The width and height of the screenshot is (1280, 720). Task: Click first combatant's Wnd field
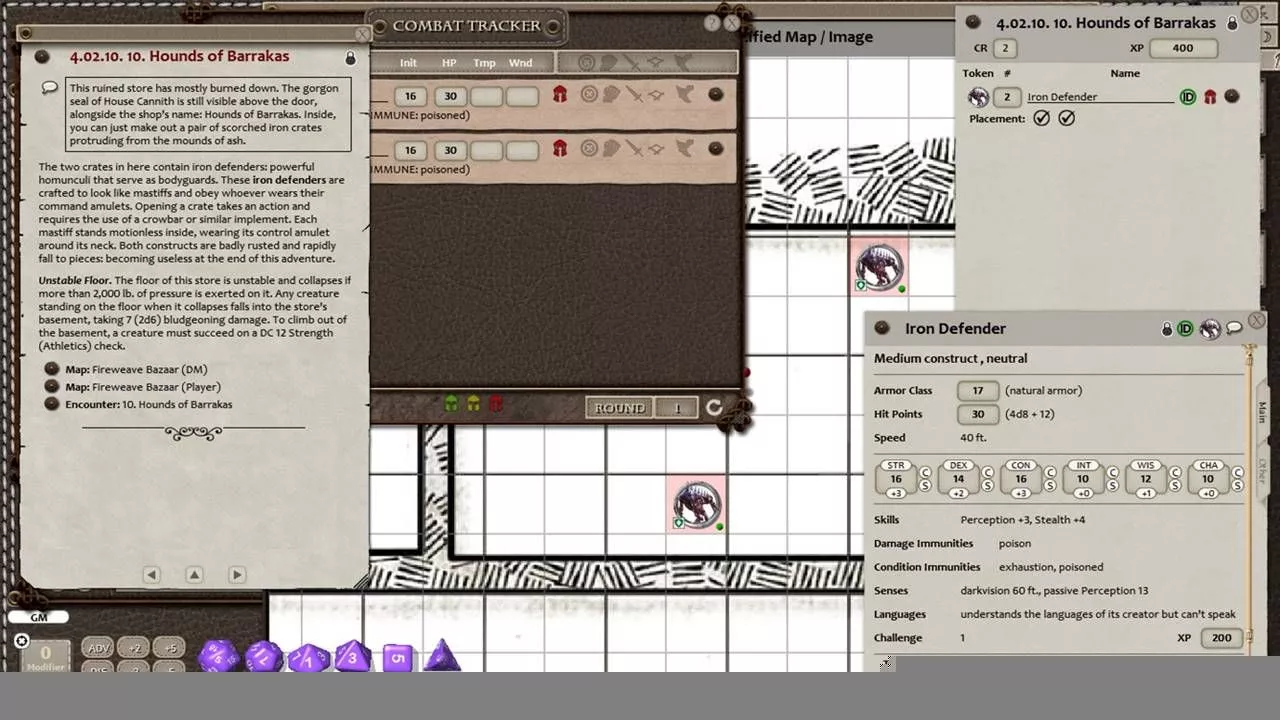click(521, 96)
